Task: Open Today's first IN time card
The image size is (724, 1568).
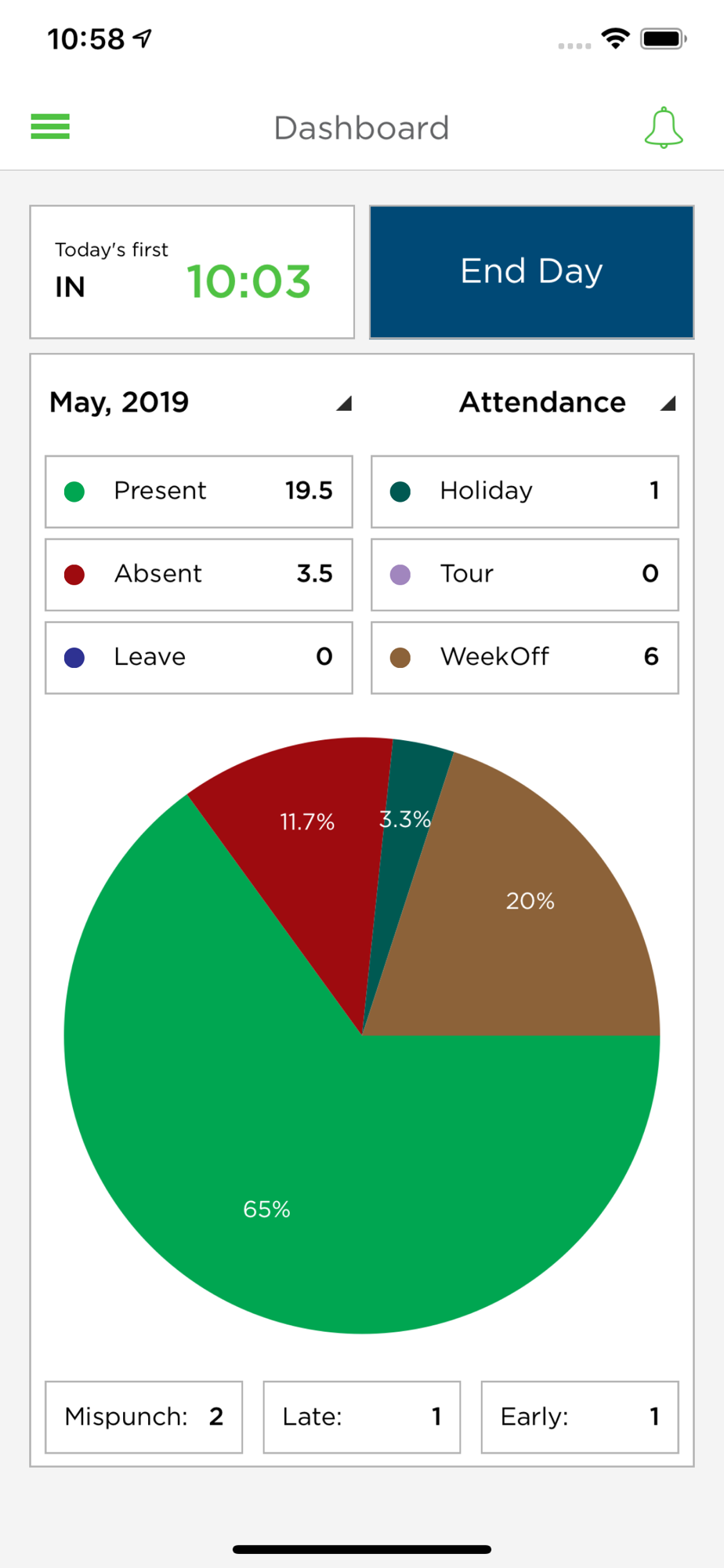Action: (192, 272)
